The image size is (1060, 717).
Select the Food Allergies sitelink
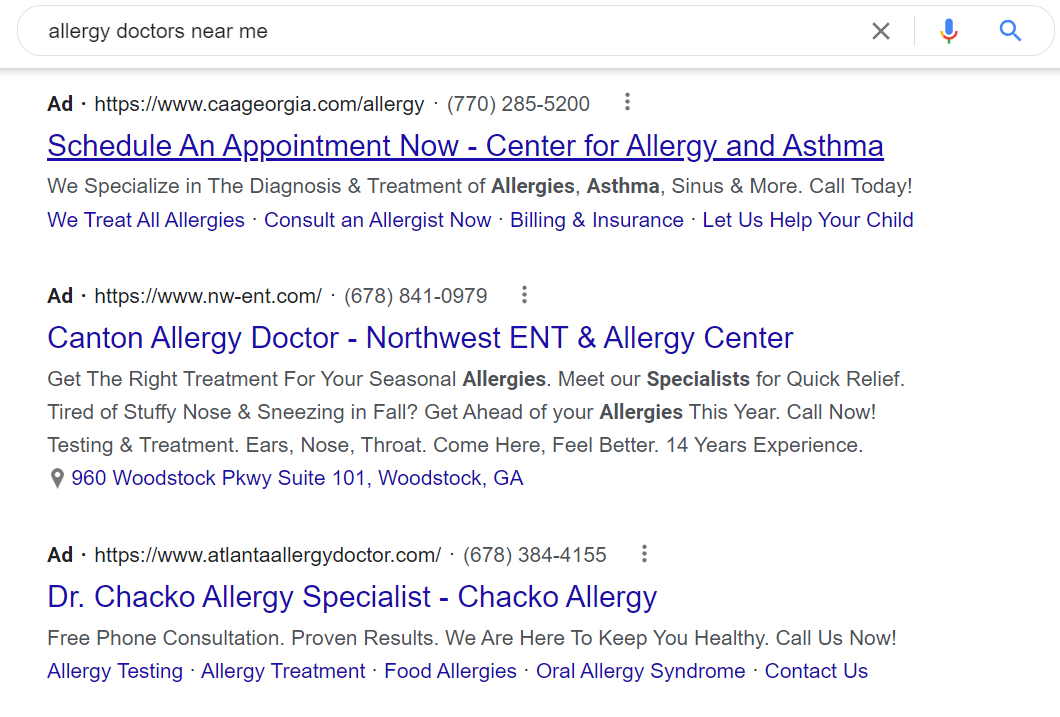click(450, 671)
